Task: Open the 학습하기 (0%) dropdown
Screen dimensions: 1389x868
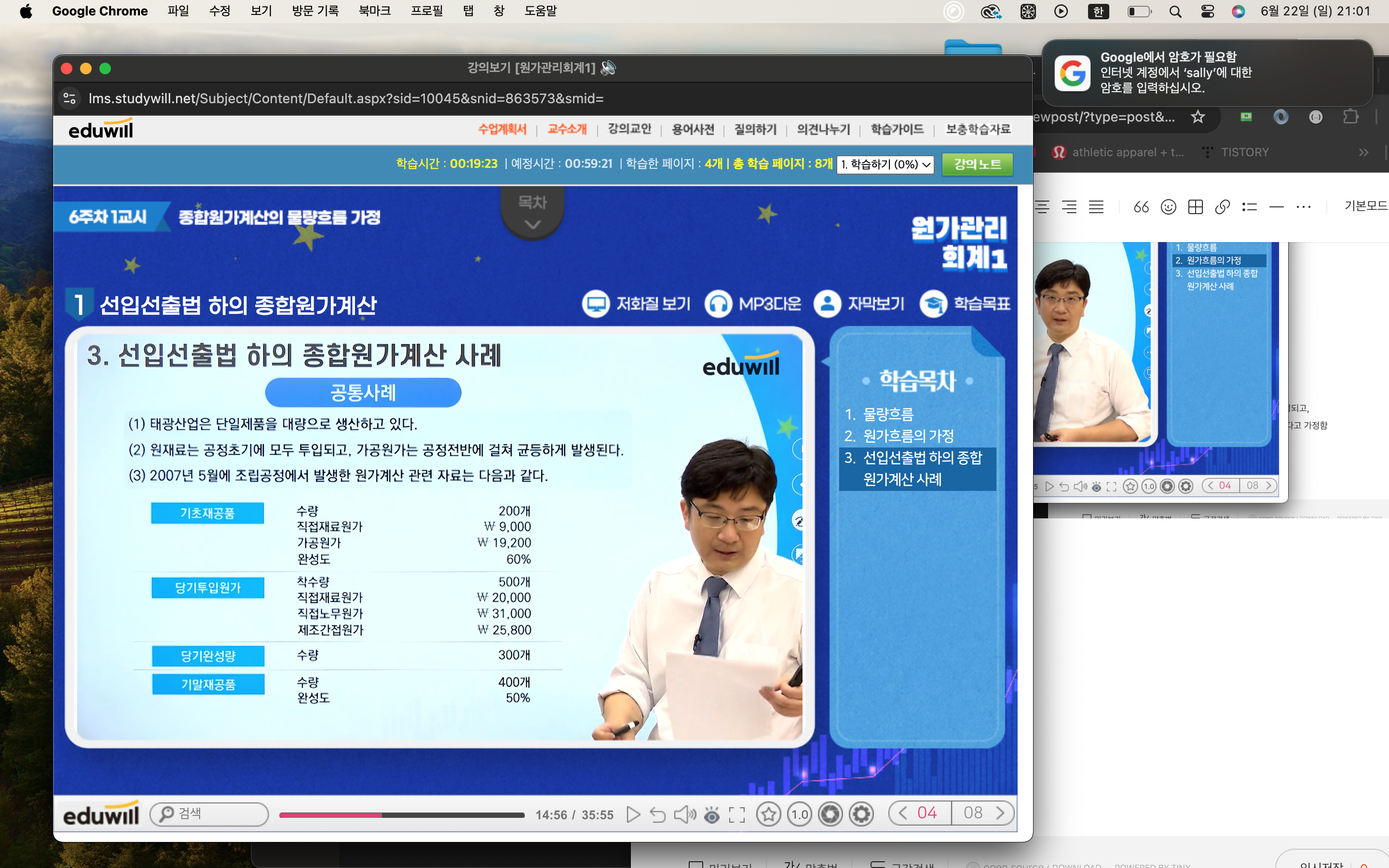Action: (x=885, y=165)
